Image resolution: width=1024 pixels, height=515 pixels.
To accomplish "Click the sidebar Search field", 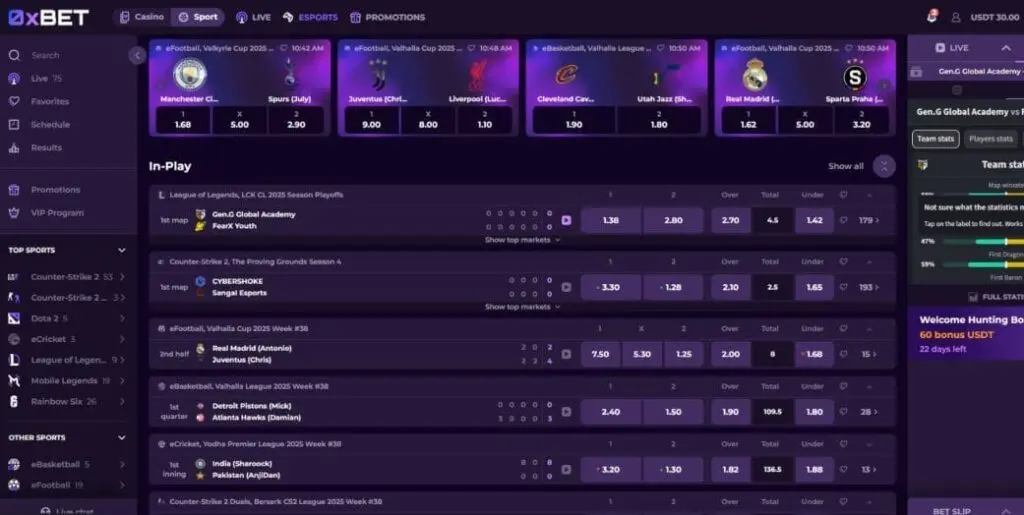I will coord(67,55).
